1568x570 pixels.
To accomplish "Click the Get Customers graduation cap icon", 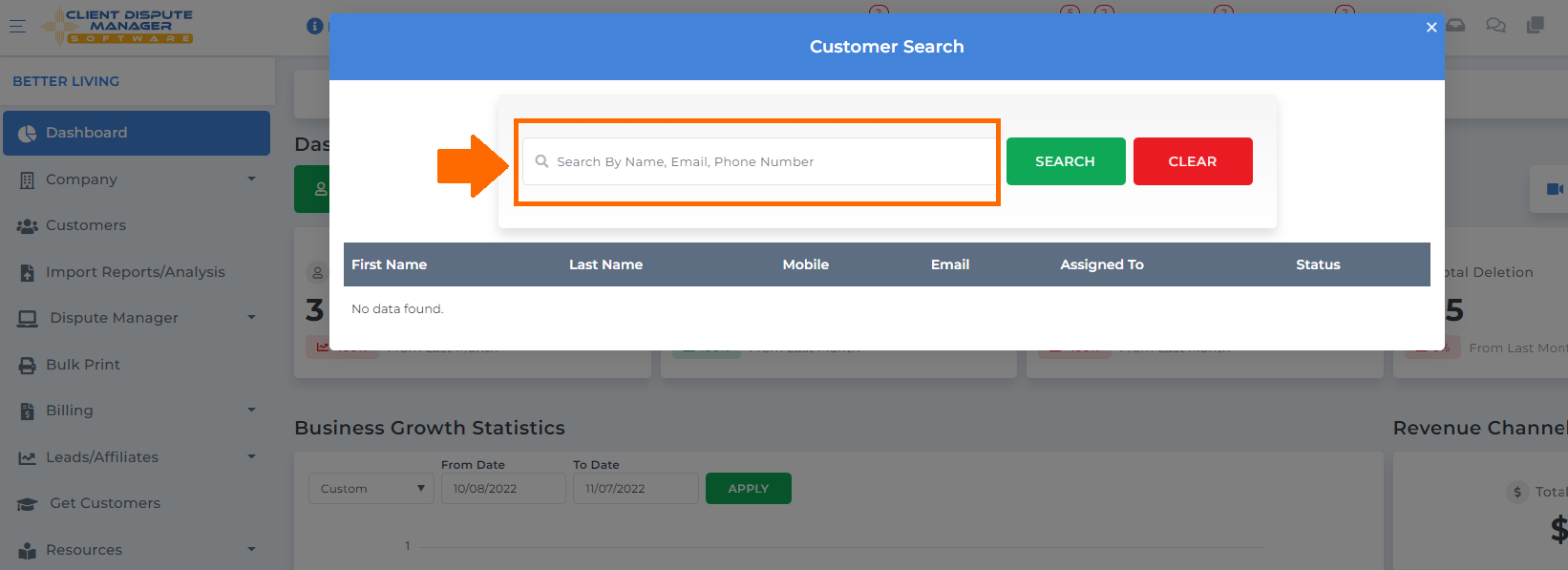I will (x=27, y=504).
